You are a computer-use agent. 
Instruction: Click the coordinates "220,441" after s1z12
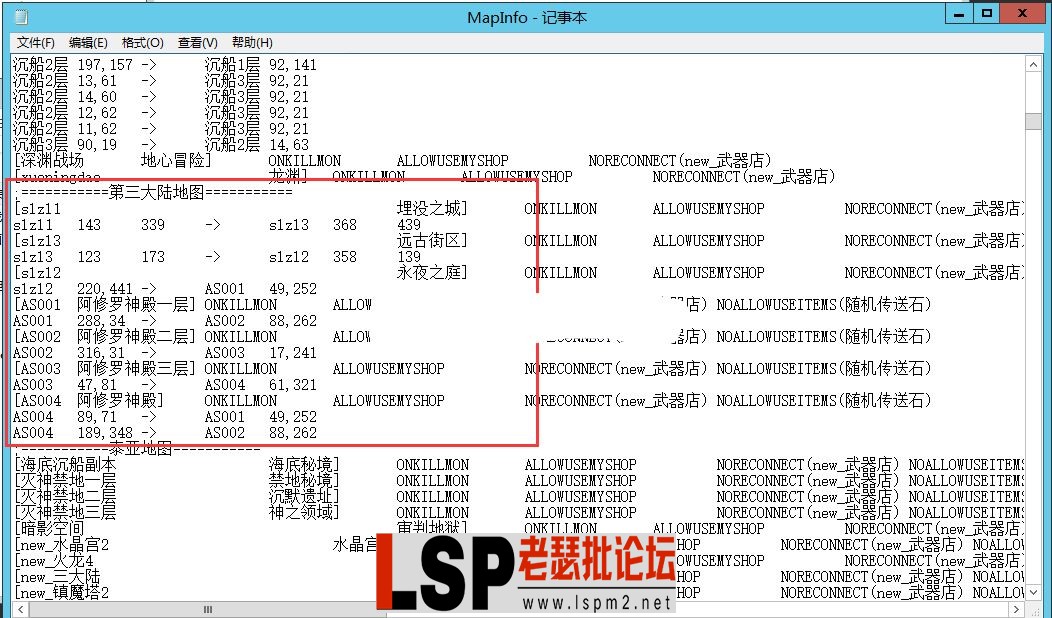(105, 289)
